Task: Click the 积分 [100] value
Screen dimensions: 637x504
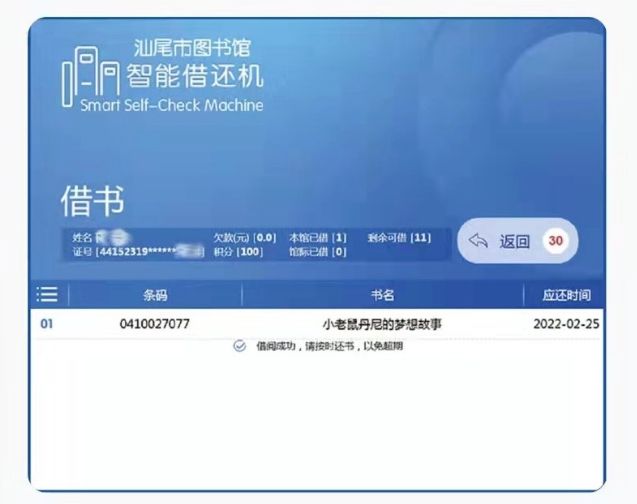Action: pyautogui.click(x=238, y=252)
